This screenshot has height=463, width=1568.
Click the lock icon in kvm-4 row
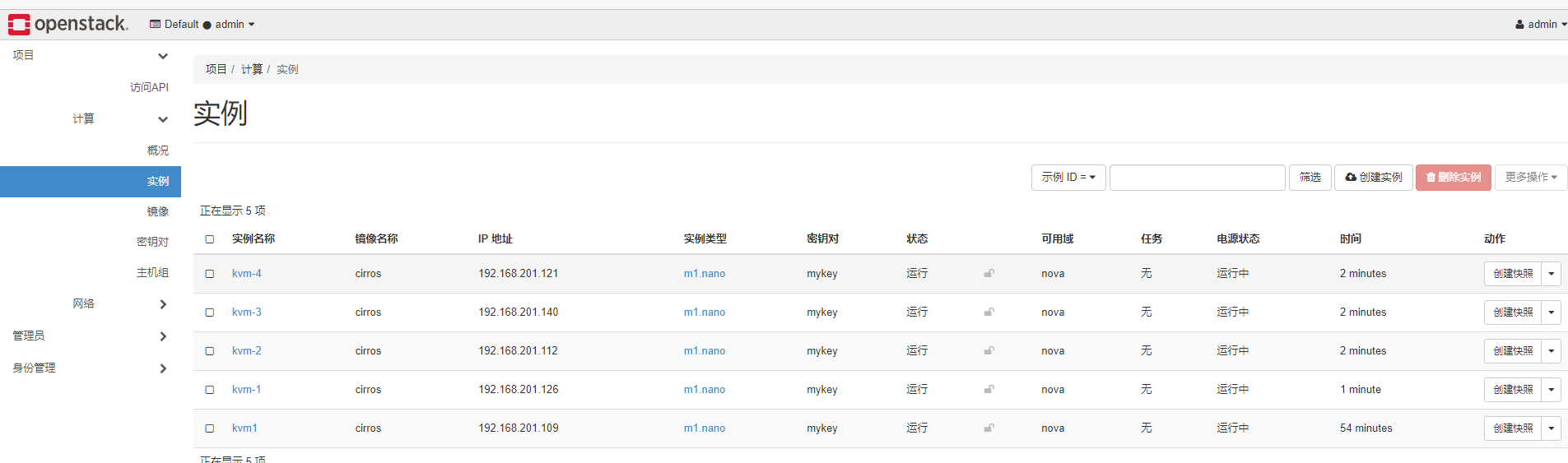point(989,274)
